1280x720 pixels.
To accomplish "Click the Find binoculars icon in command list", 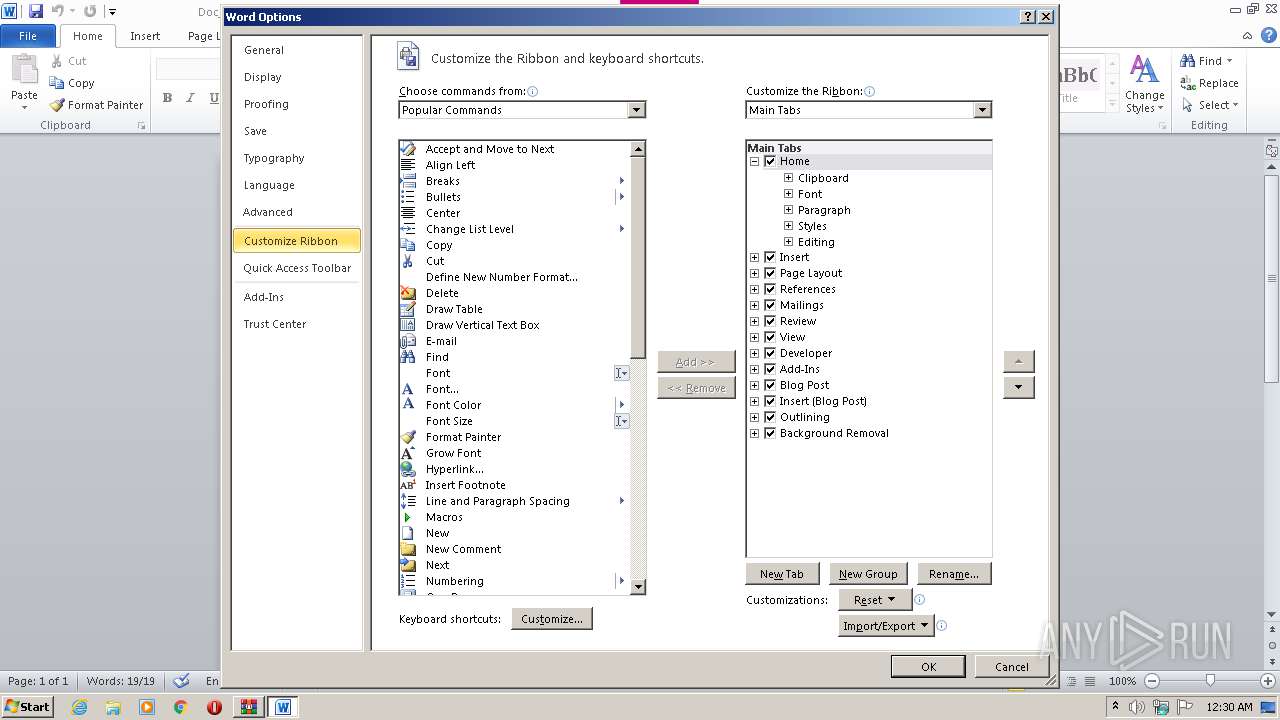I will (408, 357).
